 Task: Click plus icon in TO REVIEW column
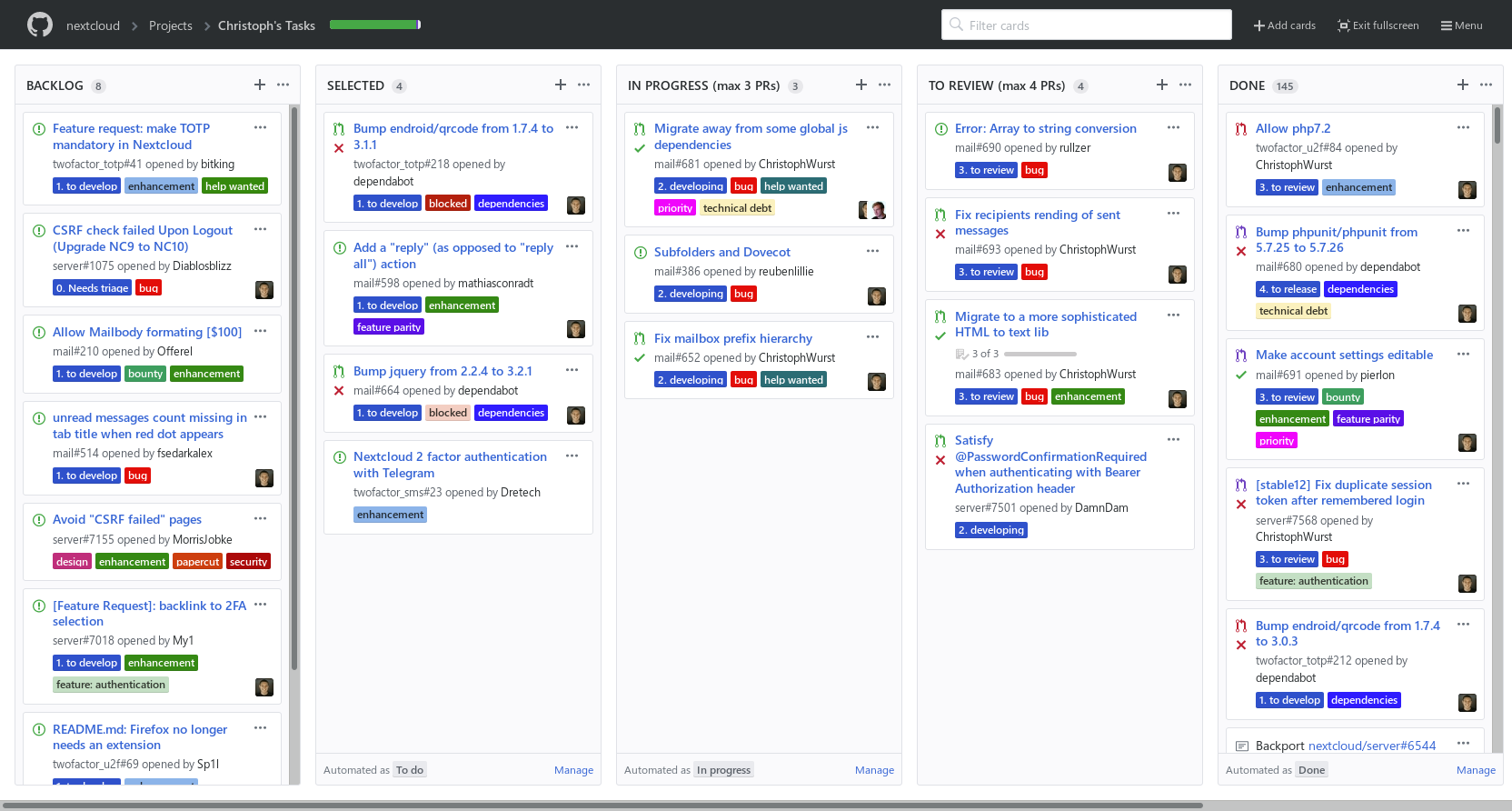click(x=1162, y=85)
